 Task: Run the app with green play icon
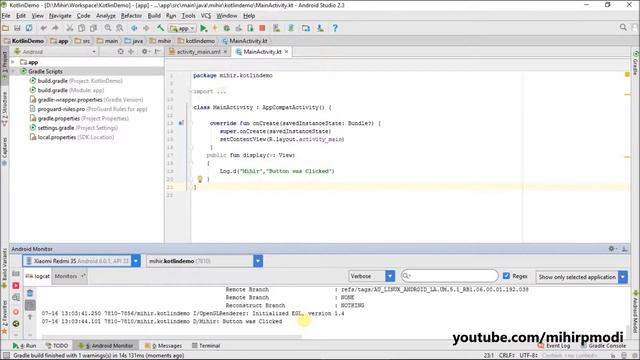(203, 28)
